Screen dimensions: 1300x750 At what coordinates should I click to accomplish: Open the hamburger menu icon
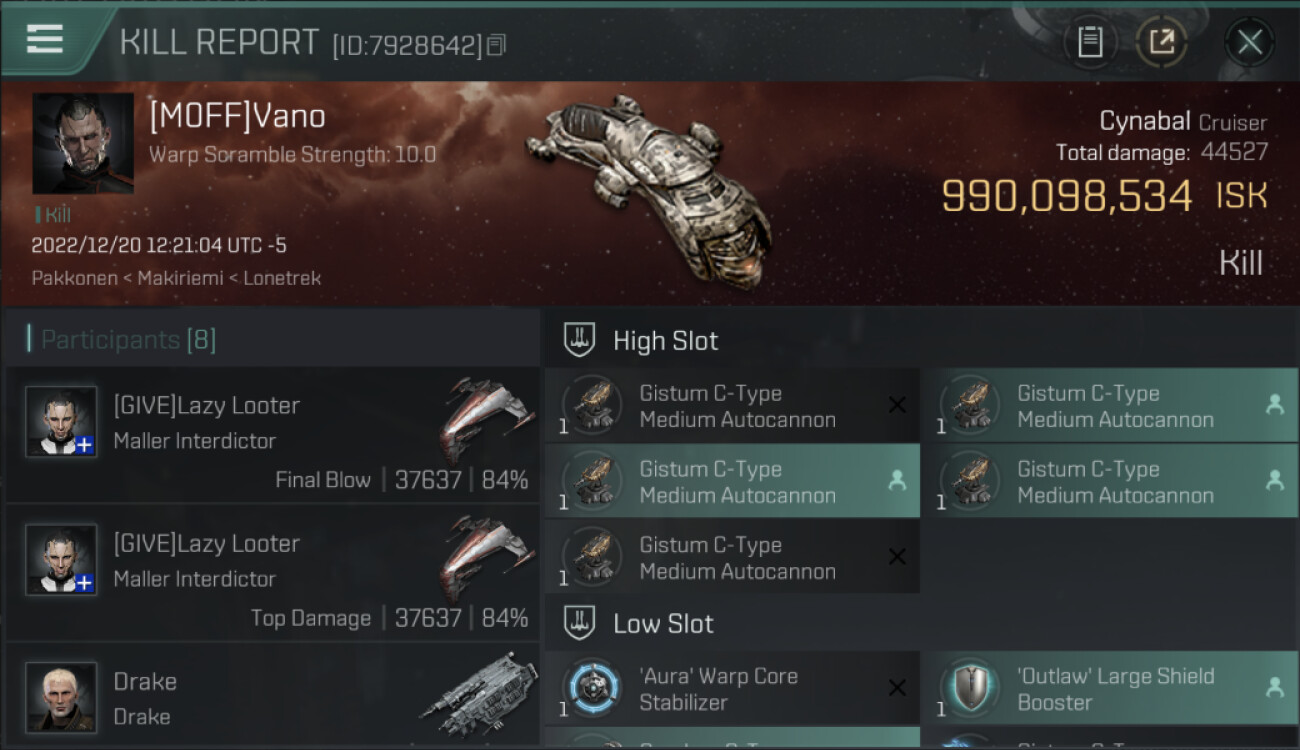[x=45, y=39]
